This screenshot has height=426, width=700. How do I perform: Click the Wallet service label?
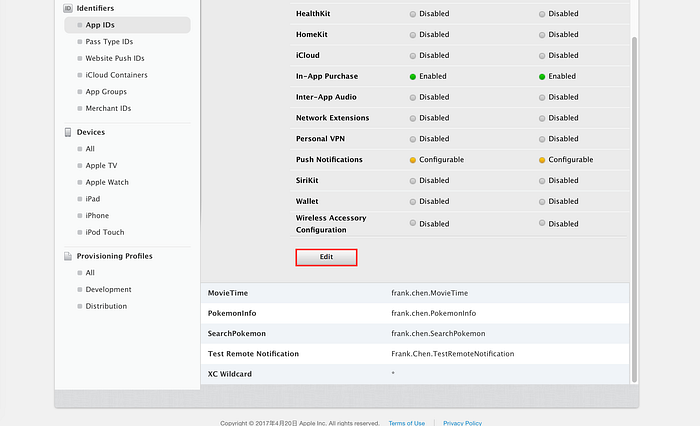point(307,201)
